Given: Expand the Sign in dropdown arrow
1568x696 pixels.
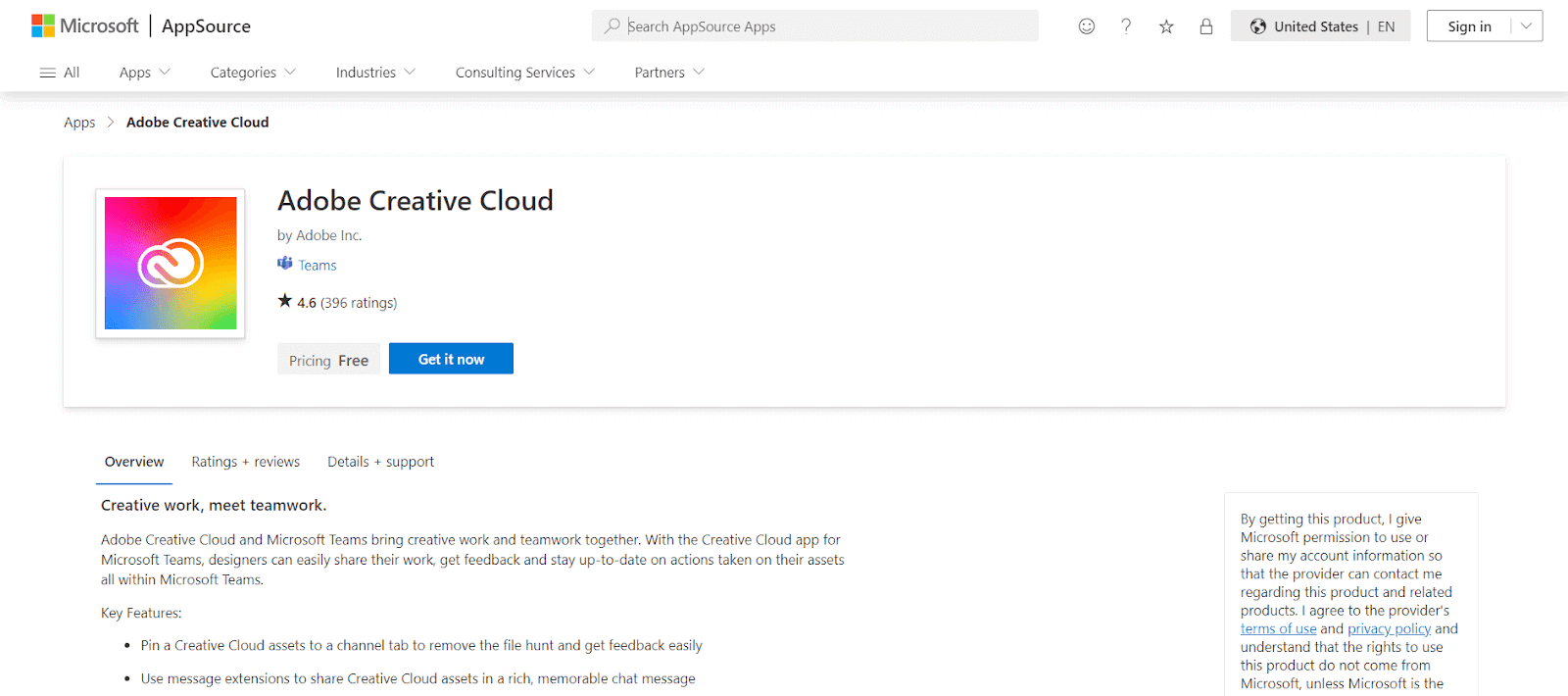Looking at the screenshot, I should point(1526,26).
